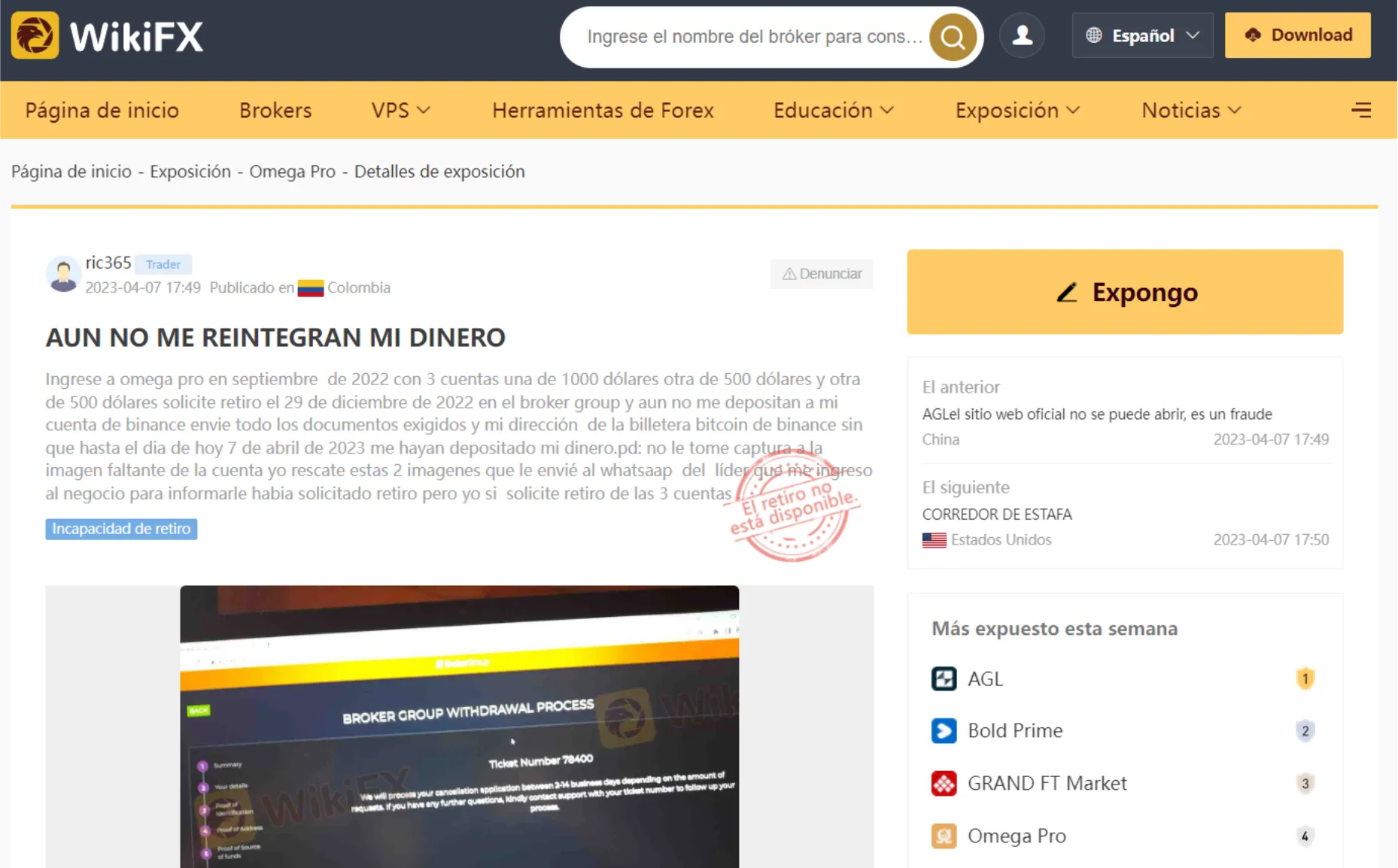The image size is (1398, 868).
Task: Click the Exposición breadcrumb link
Action: pyautogui.click(x=190, y=171)
